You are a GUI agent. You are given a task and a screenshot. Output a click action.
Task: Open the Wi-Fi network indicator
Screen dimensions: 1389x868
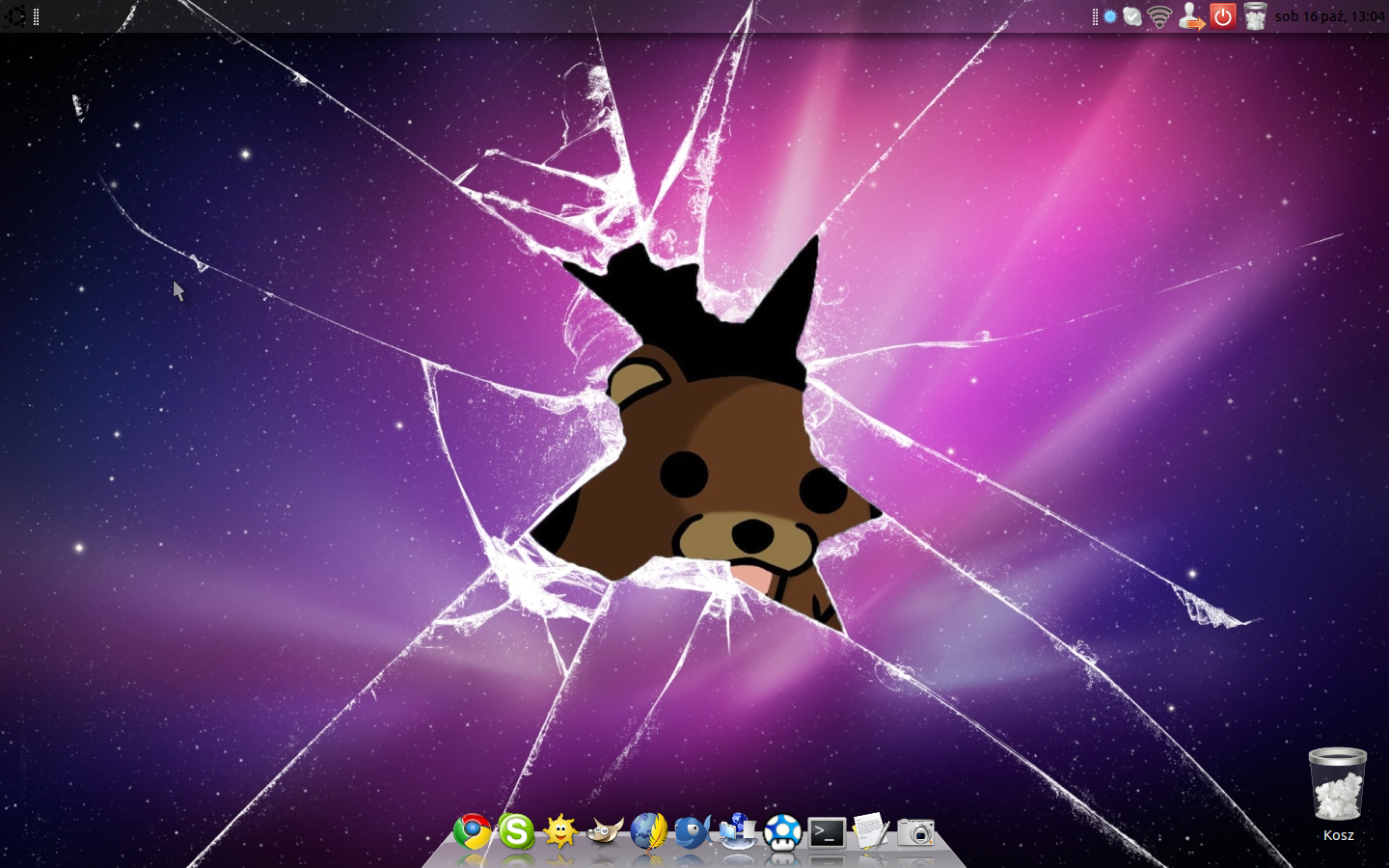coord(1159,16)
